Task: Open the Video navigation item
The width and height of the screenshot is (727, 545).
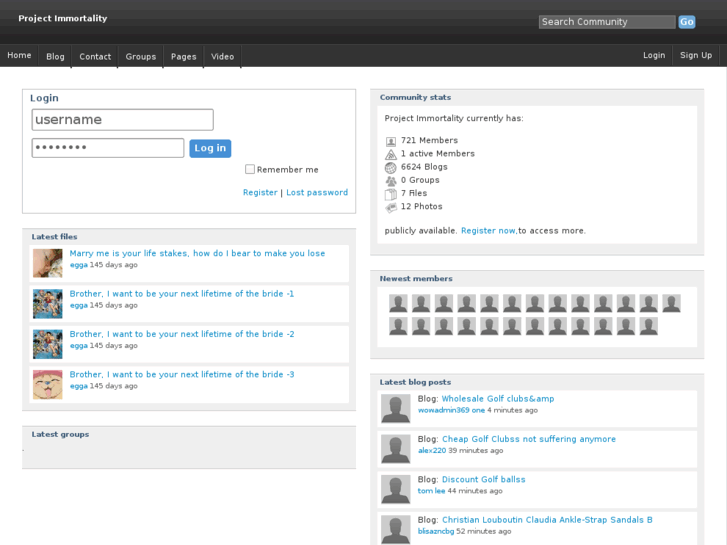Action: tap(223, 56)
